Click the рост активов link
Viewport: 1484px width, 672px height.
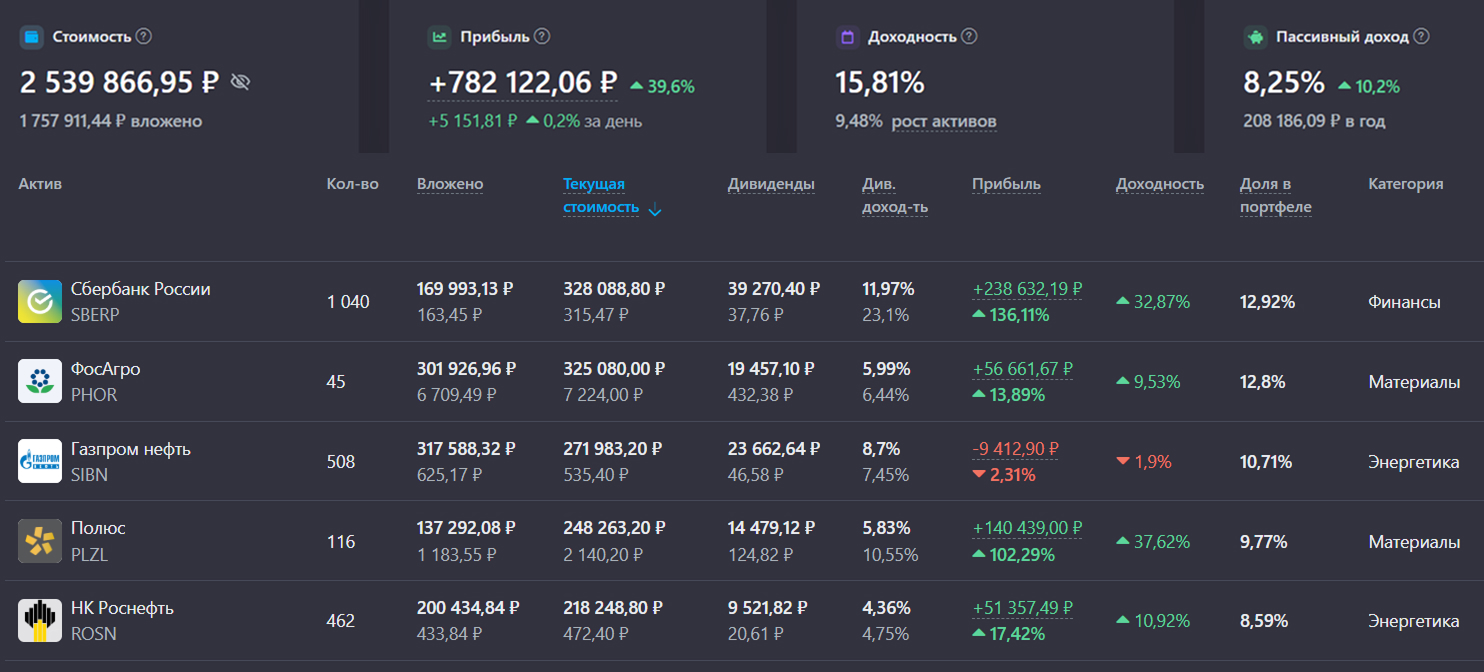pyautogui.click(x=943, y=122)
